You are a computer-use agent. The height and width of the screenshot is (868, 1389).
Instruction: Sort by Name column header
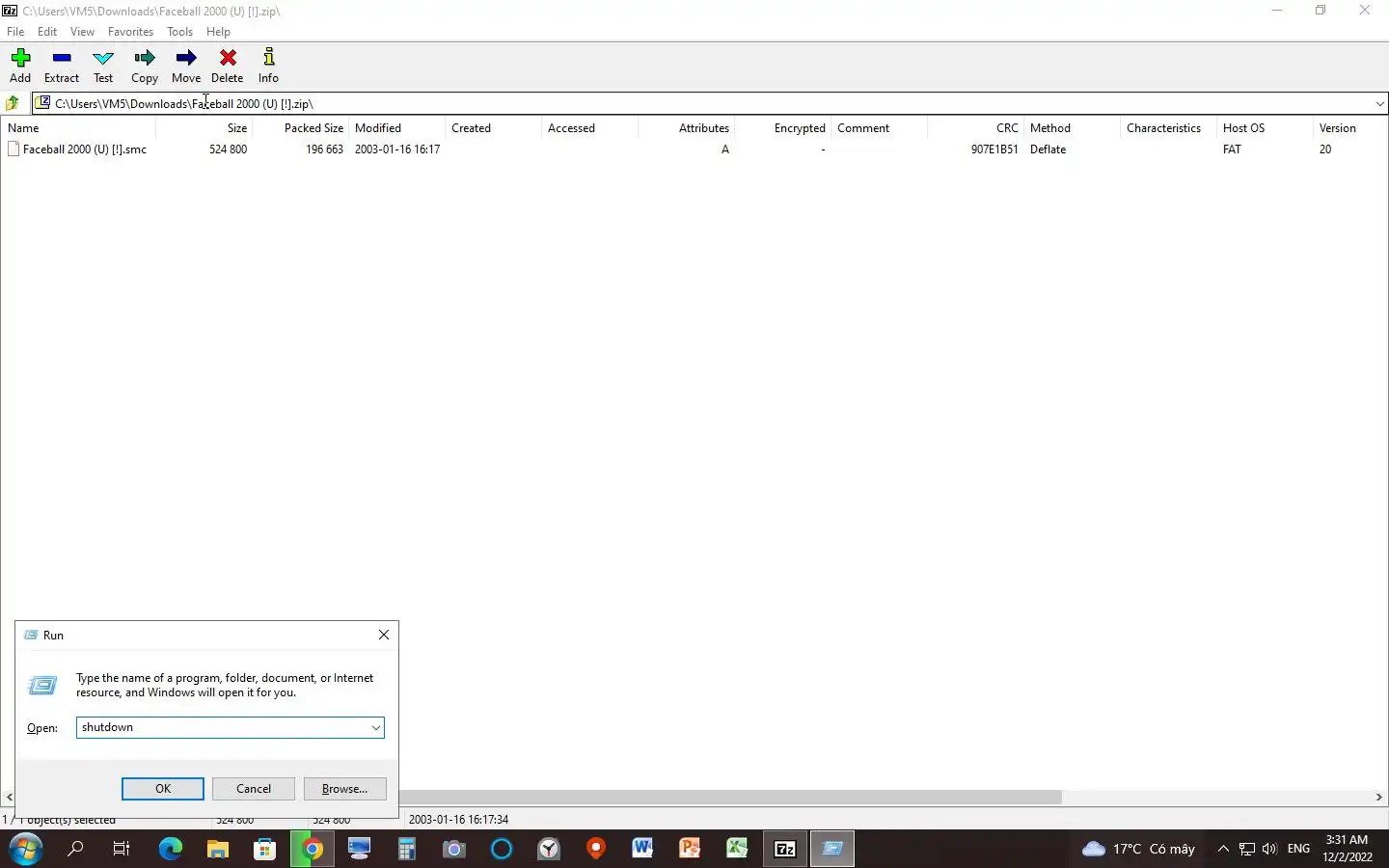pos(78,128)
